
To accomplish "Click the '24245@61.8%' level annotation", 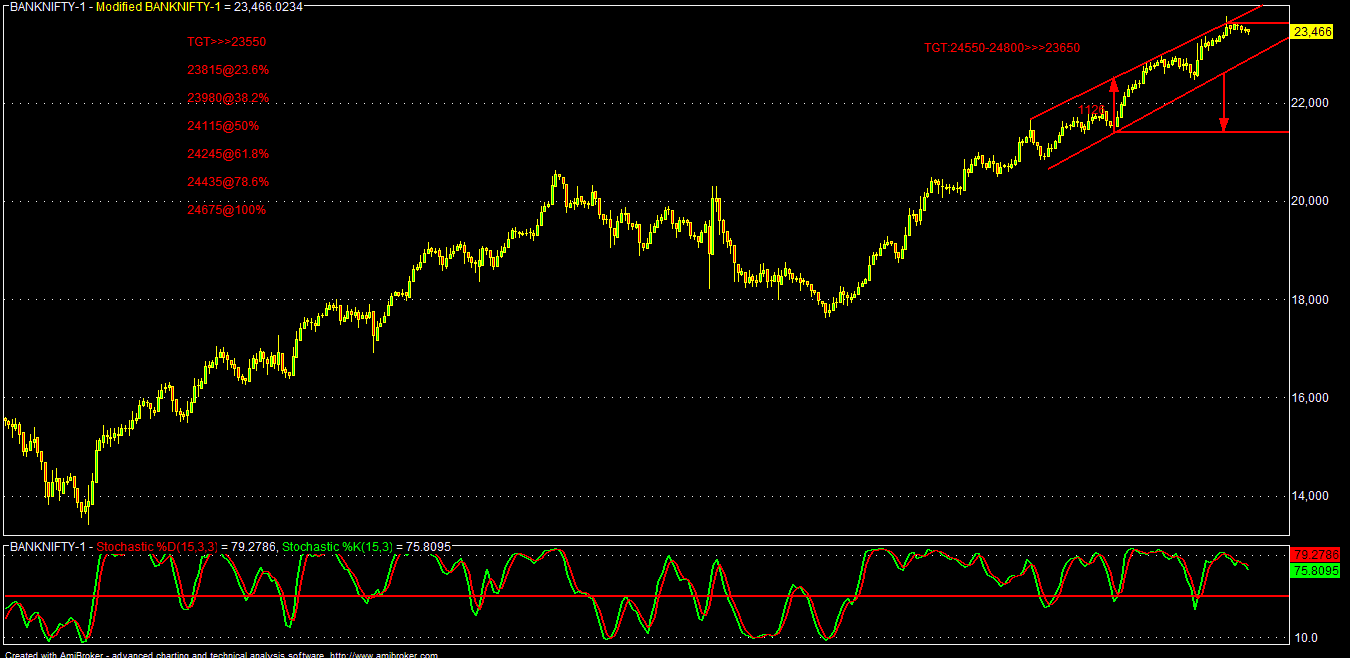I will tap(228, 154).
